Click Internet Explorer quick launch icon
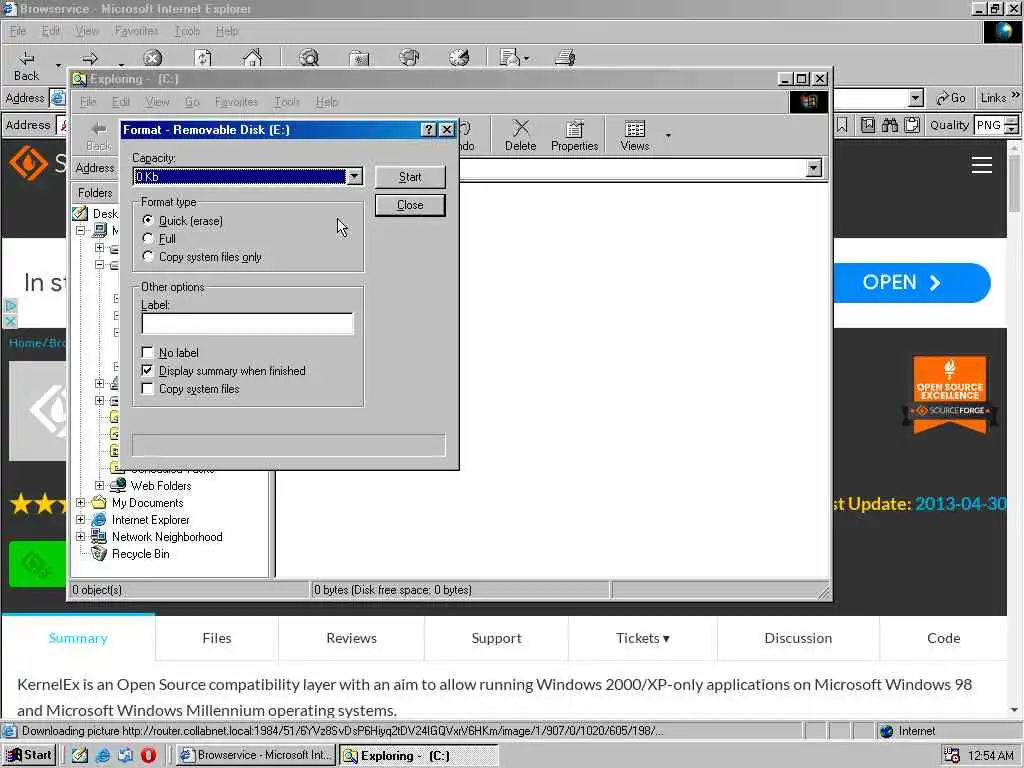Screen dimensions: 1024x768 coord(103,755)
